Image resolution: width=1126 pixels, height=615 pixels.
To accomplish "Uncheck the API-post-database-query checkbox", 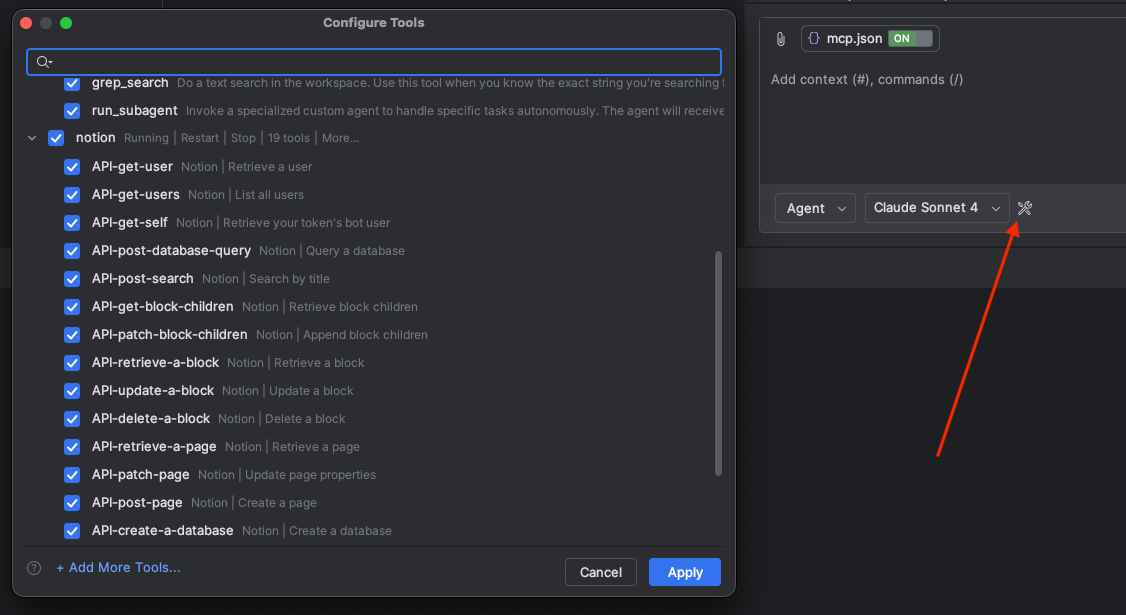I will pyautogui.click(x=72, y=251).
